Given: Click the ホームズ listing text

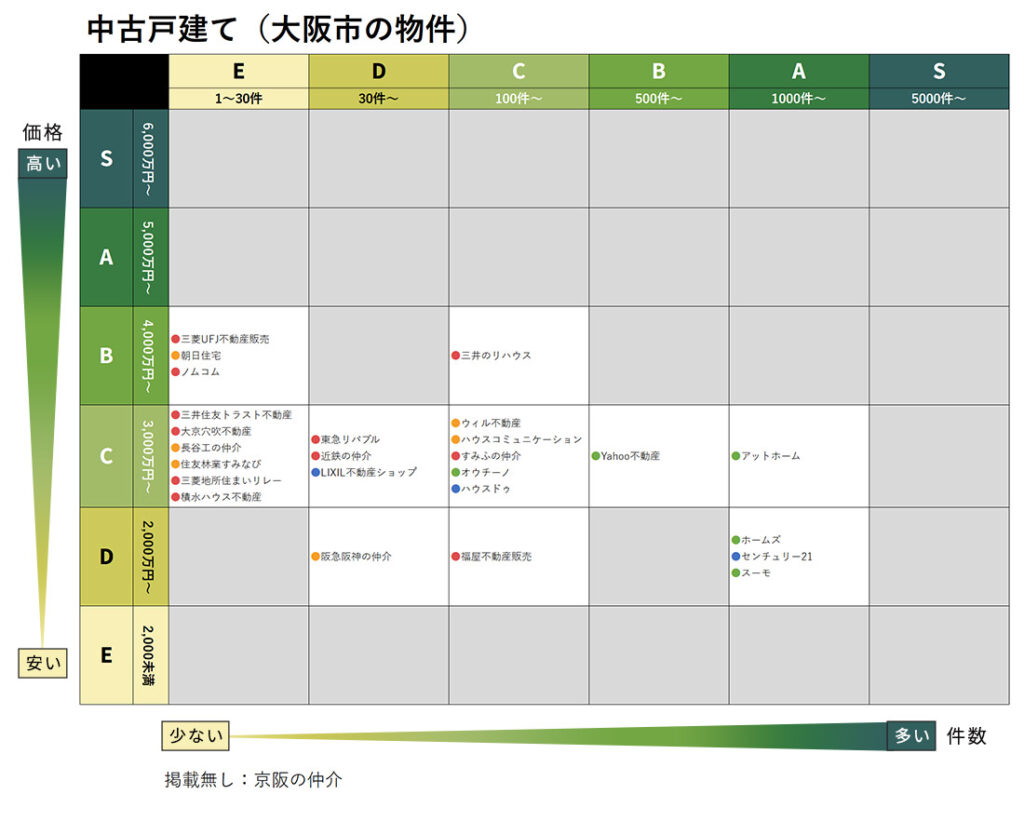Looking at the screenshot, I should tap(761, 539).
